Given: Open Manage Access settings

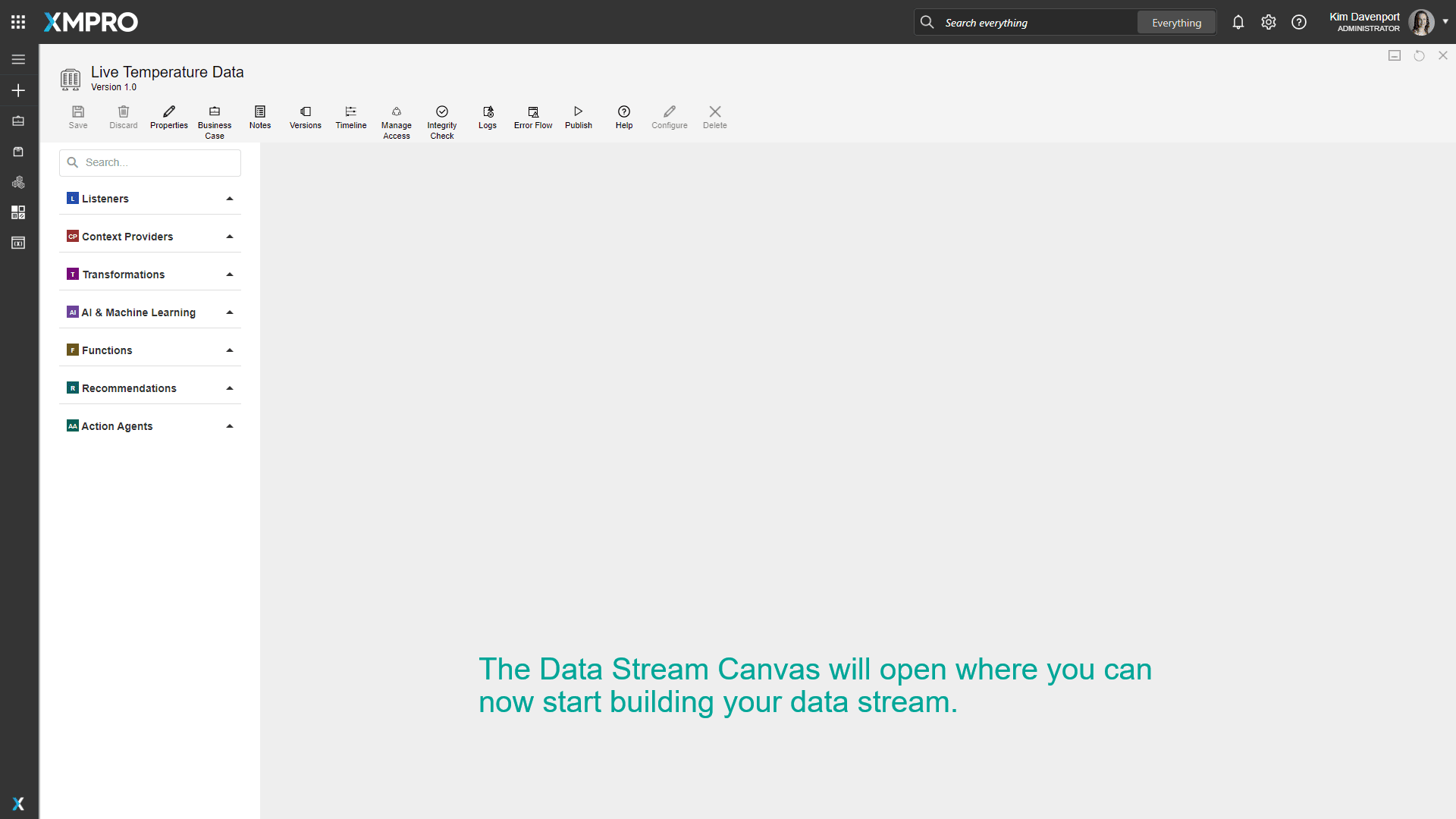Looking at the screenshot, I should [397, 121].
